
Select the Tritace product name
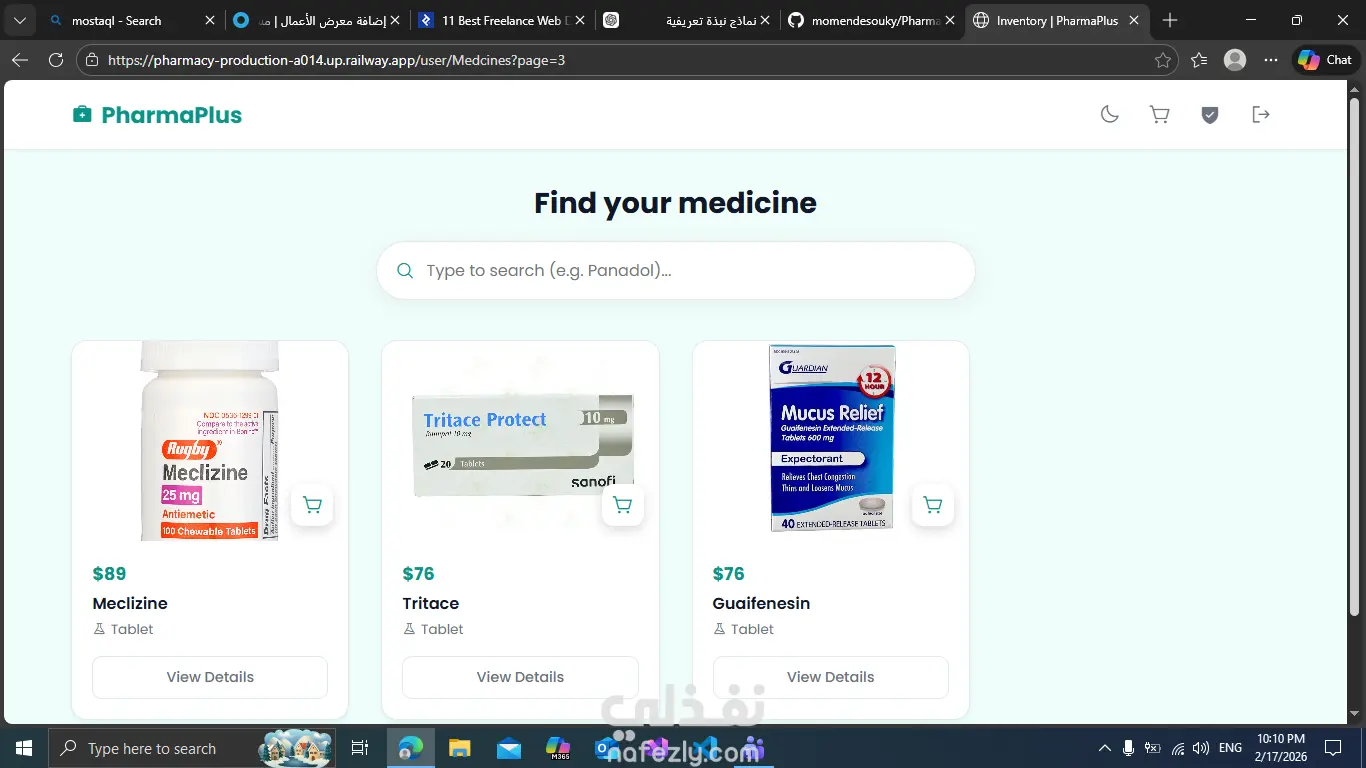click(x=431, y=603)
